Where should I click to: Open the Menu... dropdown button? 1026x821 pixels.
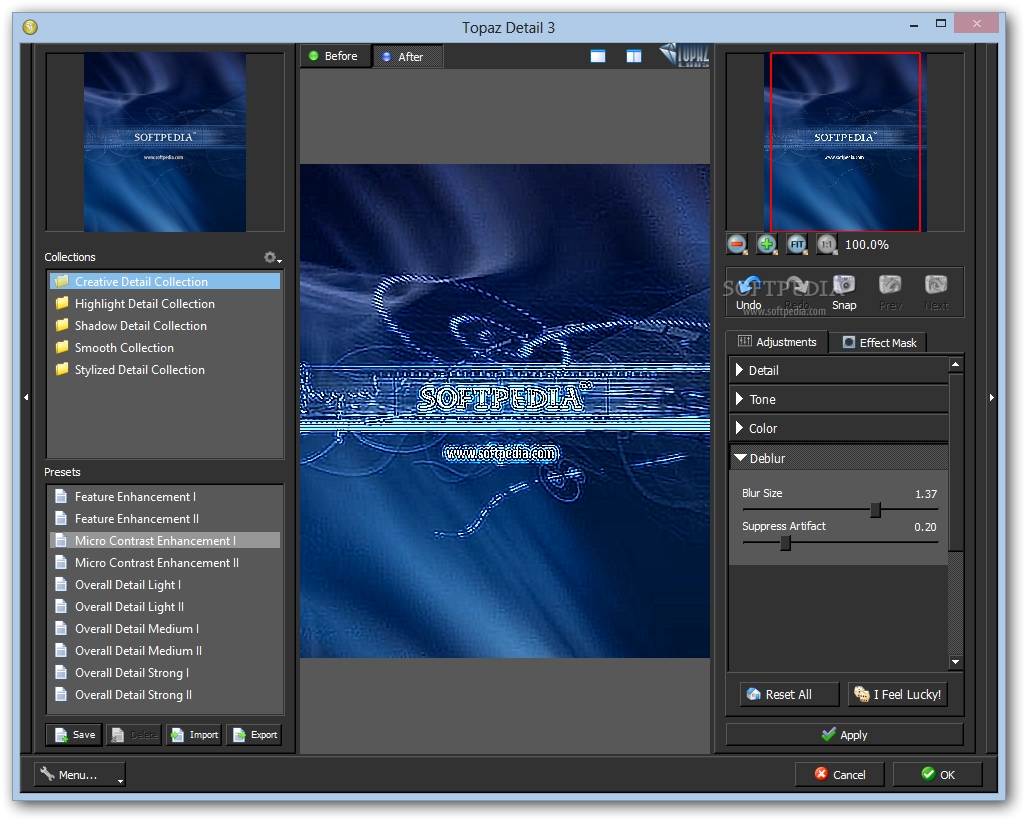80,775
